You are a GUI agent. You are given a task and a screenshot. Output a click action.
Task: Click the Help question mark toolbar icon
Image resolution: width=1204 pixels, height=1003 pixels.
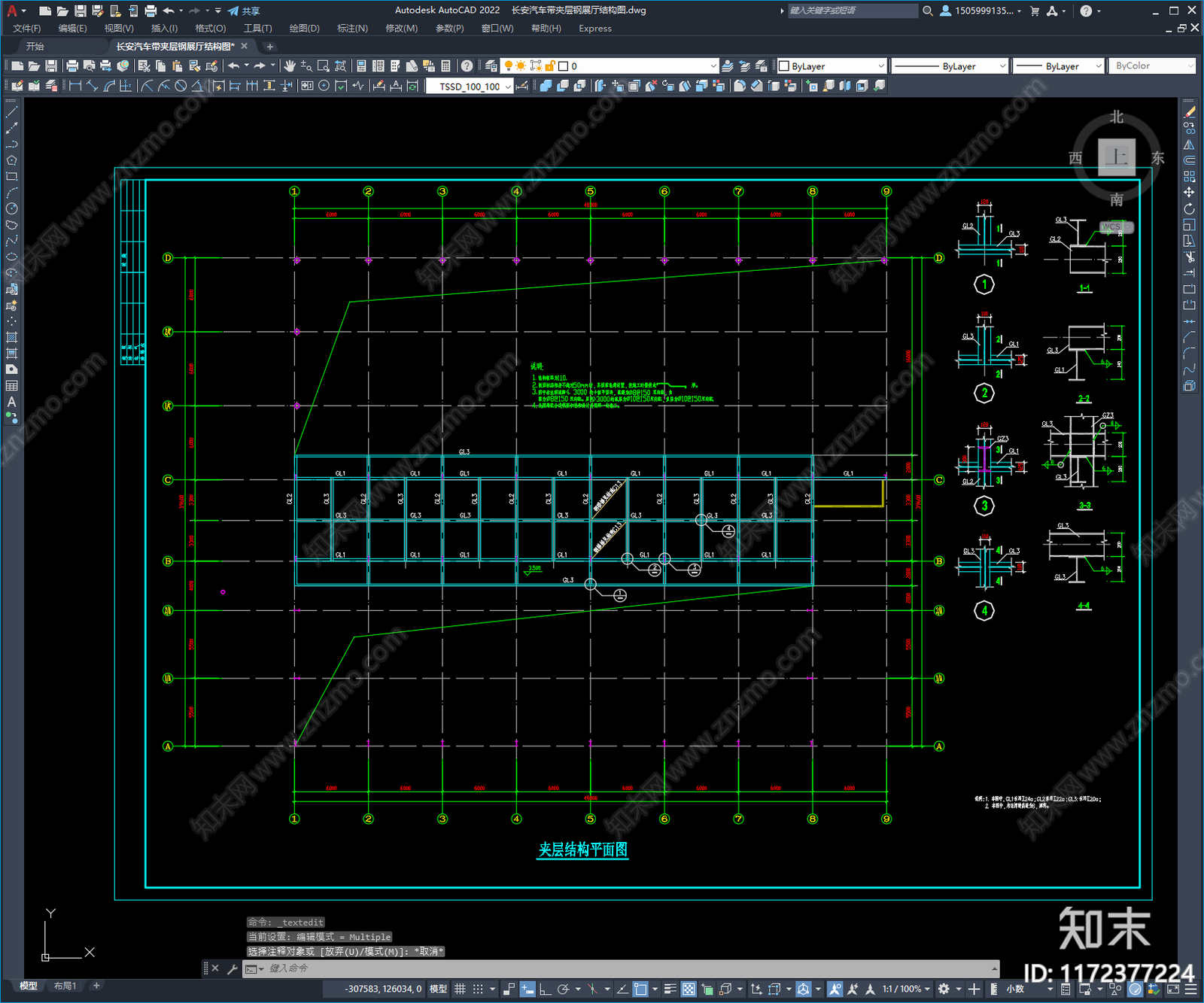[467, 66]
